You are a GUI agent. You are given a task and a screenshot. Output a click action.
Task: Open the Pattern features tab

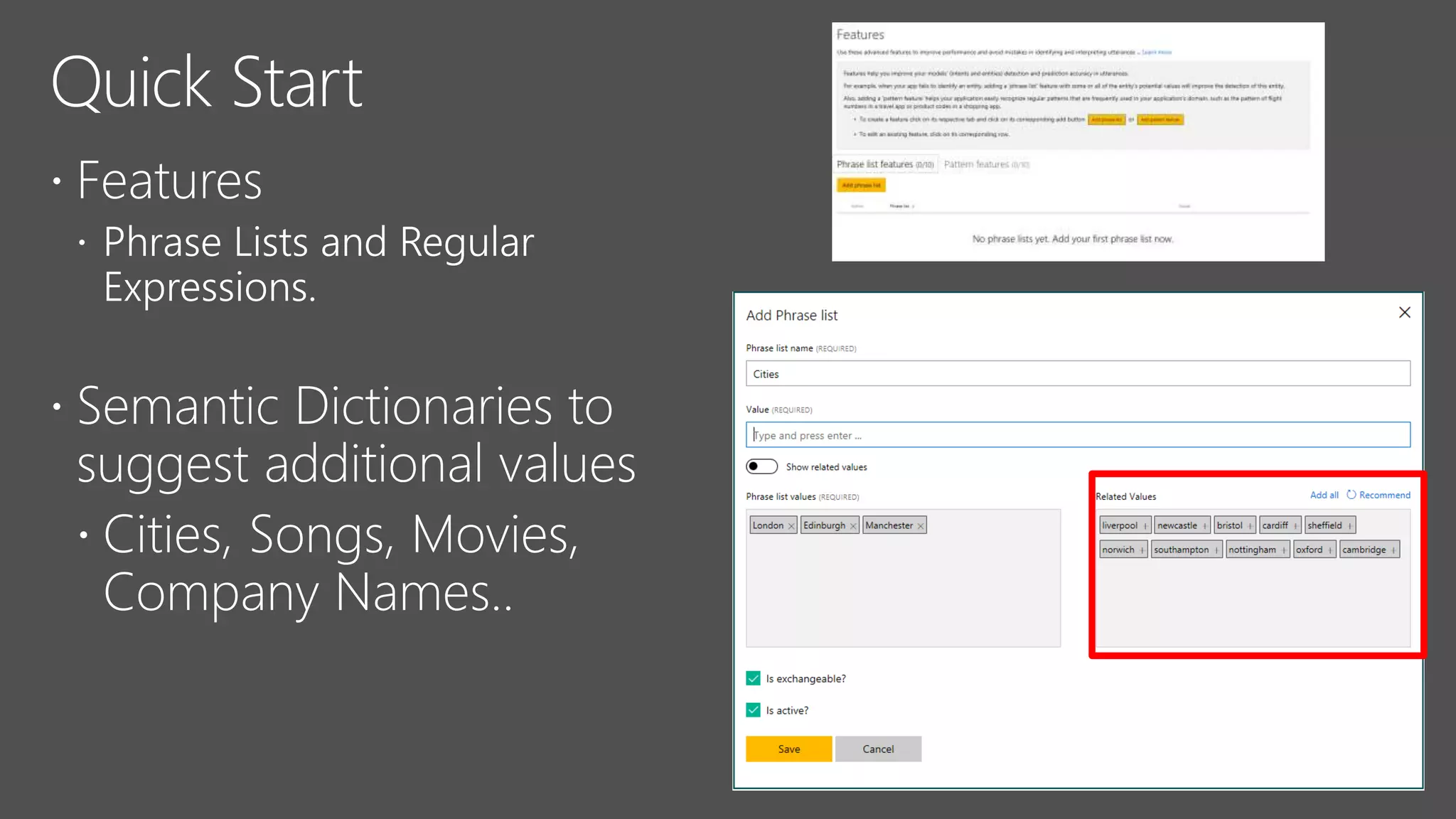click(x=985, y=164)
